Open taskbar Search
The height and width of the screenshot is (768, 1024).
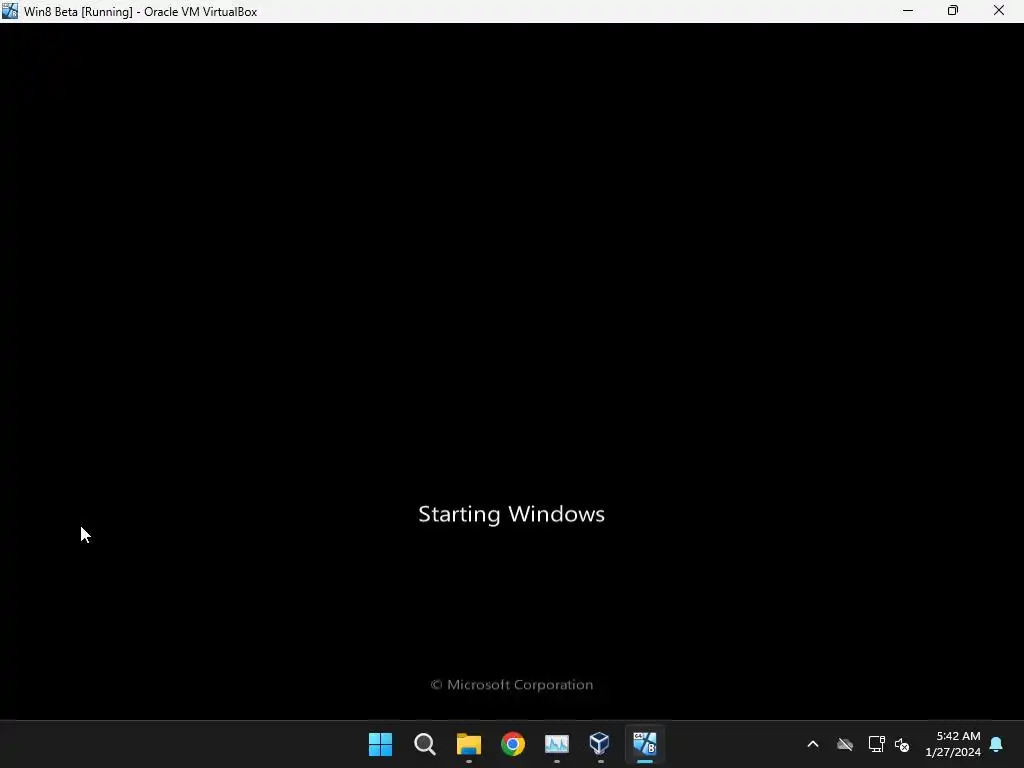click(x=424, y=744)
